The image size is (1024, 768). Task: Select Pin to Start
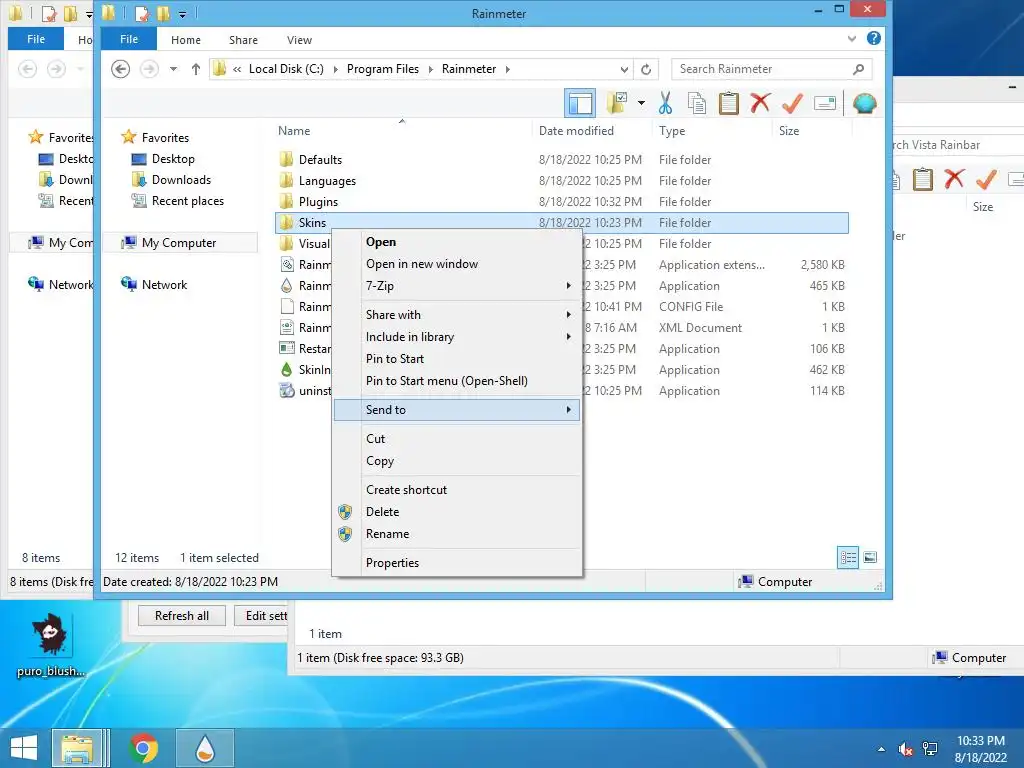tap(456, 359)
